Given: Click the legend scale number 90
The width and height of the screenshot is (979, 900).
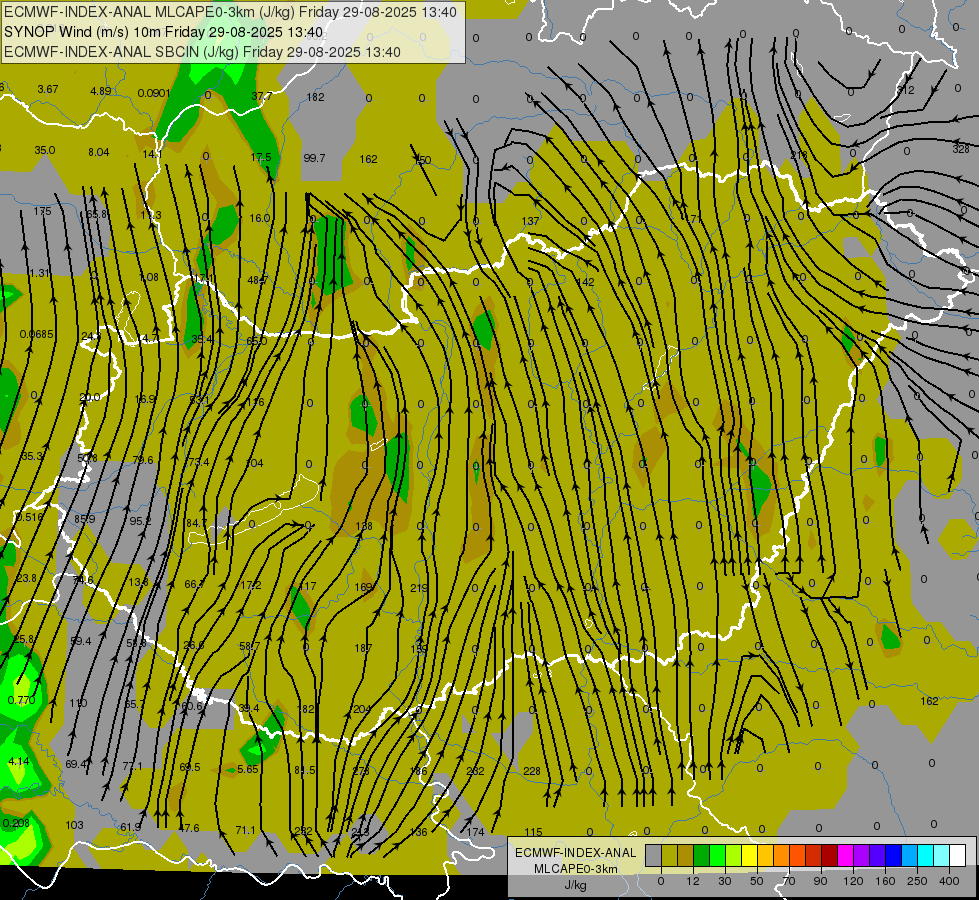Looking at the screenshot, I should pos(820,881).
